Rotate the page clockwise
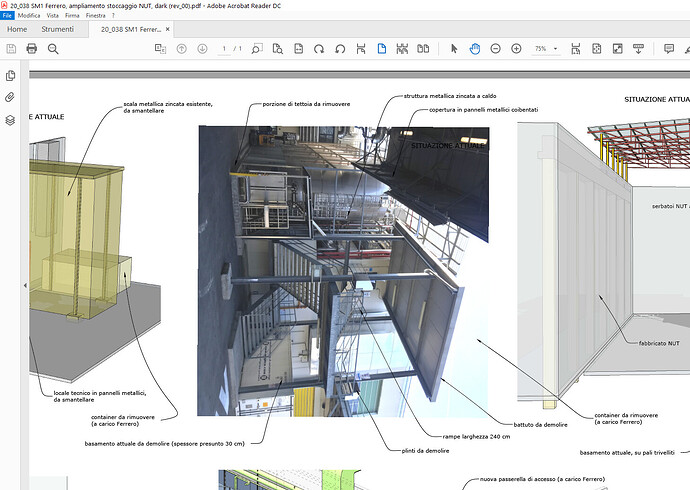Screen dimensions: 690x490 point(319,49)
